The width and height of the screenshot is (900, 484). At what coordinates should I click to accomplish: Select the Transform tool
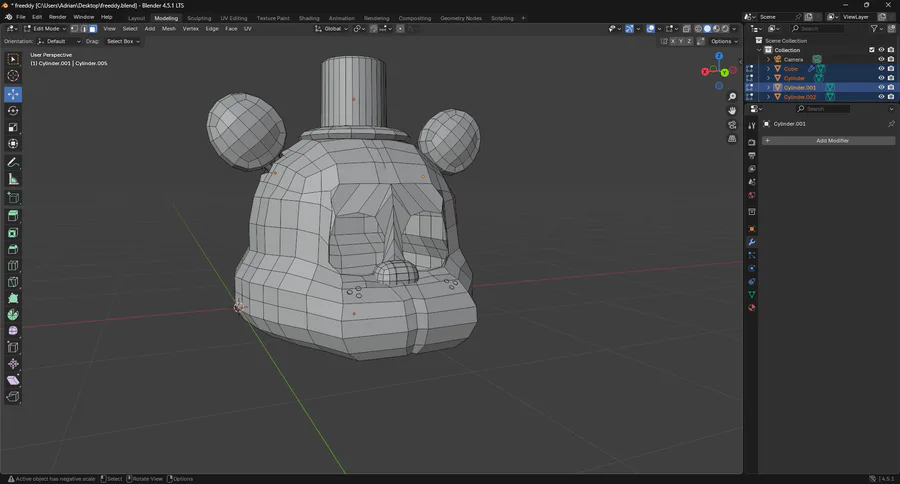pyautogui.click(x=13, y=144)
